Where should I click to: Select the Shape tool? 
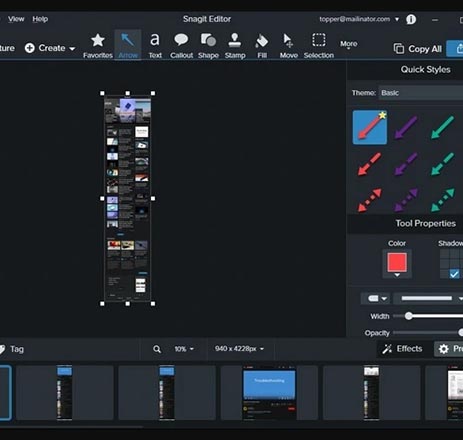(x=208, y=46)
